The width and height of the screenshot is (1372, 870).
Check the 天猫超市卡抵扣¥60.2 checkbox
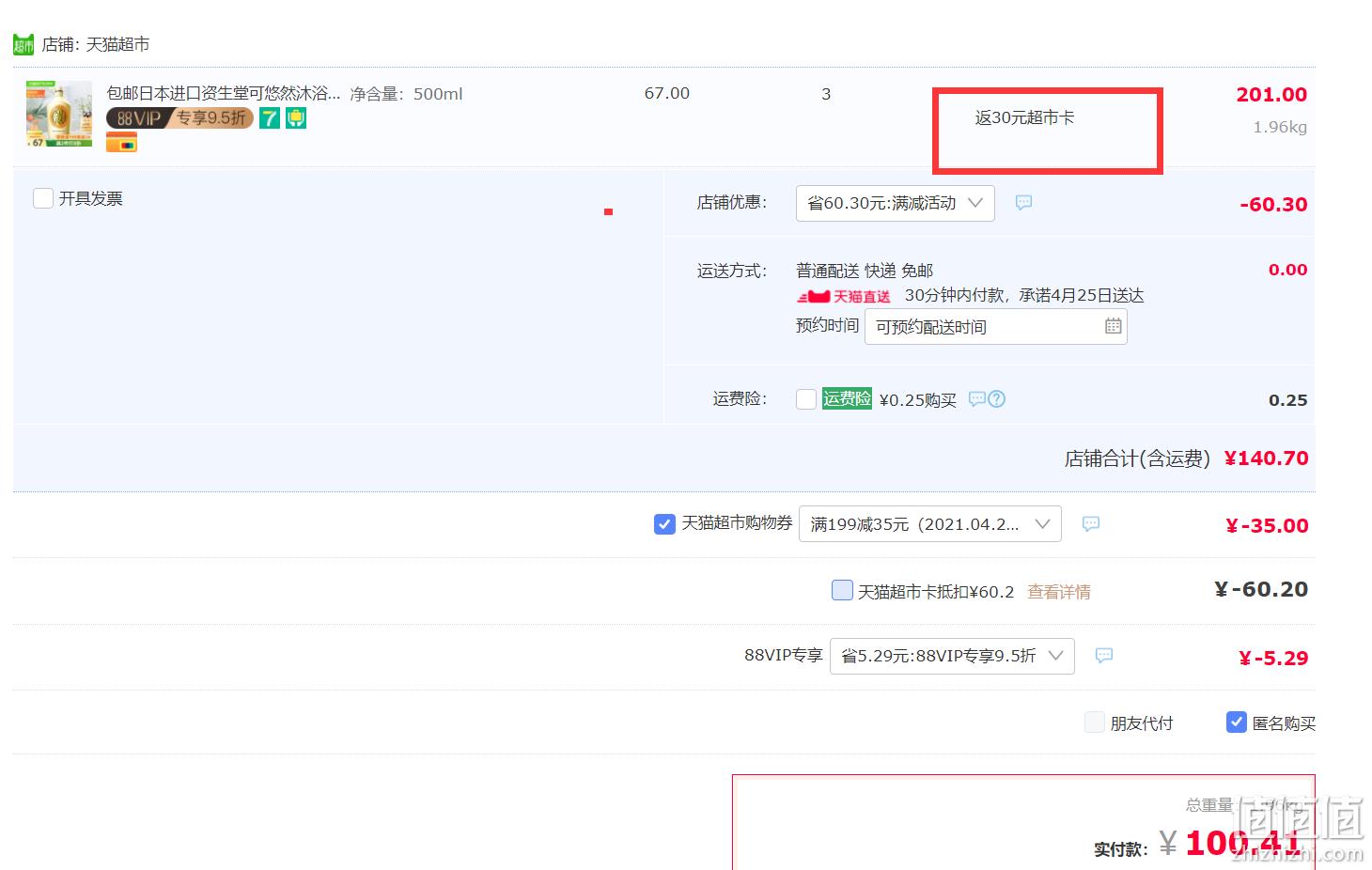842,590
